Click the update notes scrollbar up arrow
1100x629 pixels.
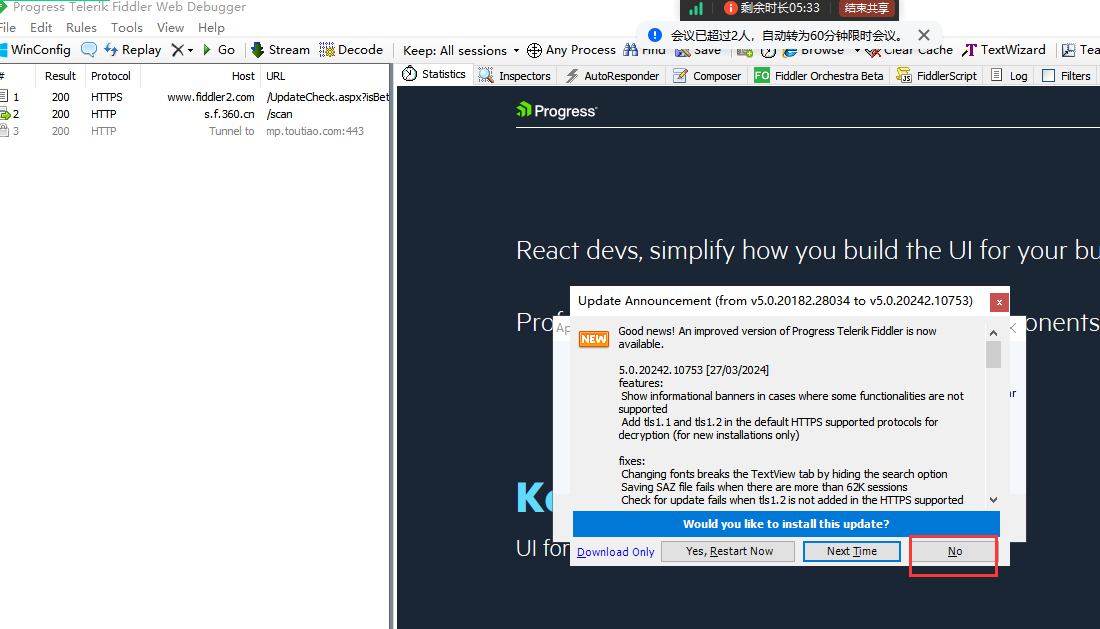[993, 333]
